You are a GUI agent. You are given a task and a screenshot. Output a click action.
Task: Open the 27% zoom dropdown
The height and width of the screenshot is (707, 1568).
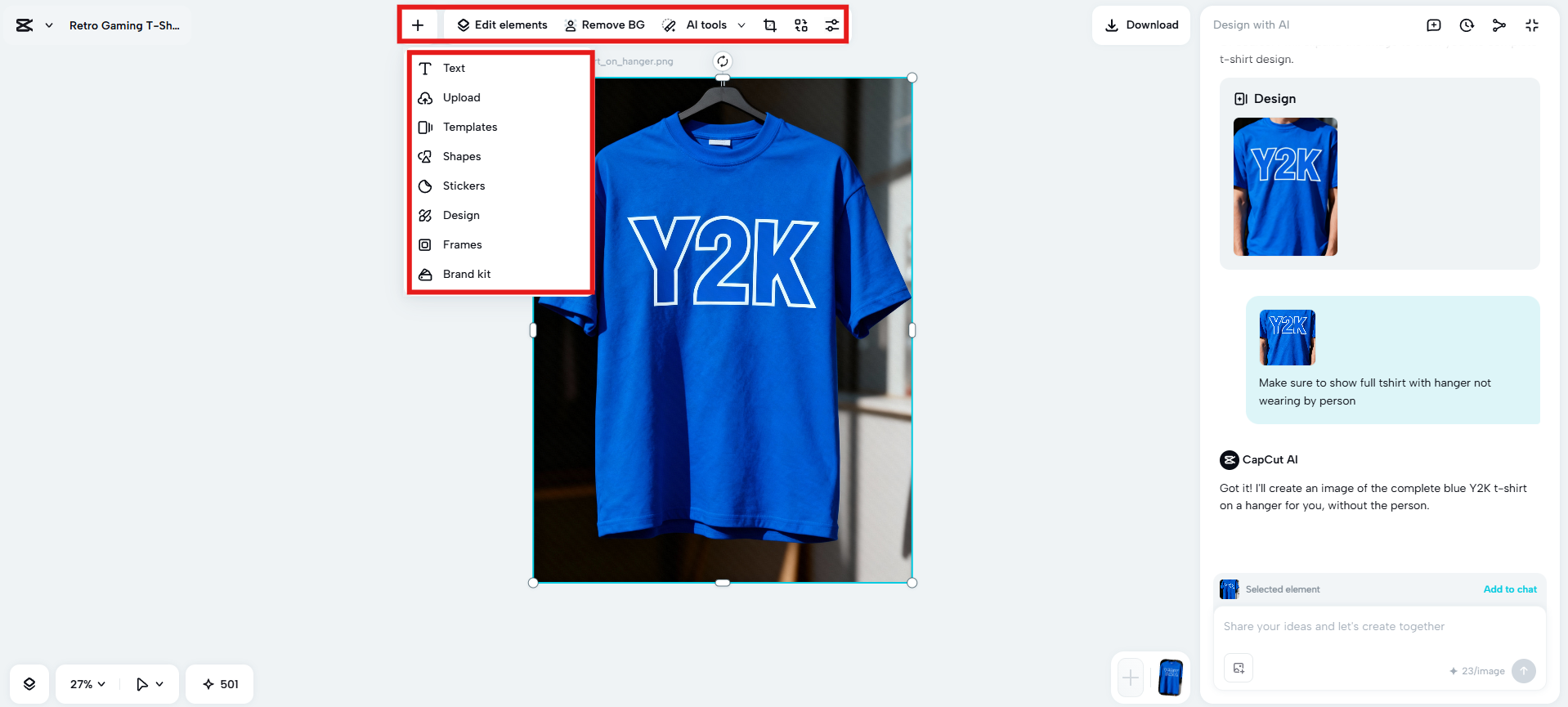coord(87,684)
